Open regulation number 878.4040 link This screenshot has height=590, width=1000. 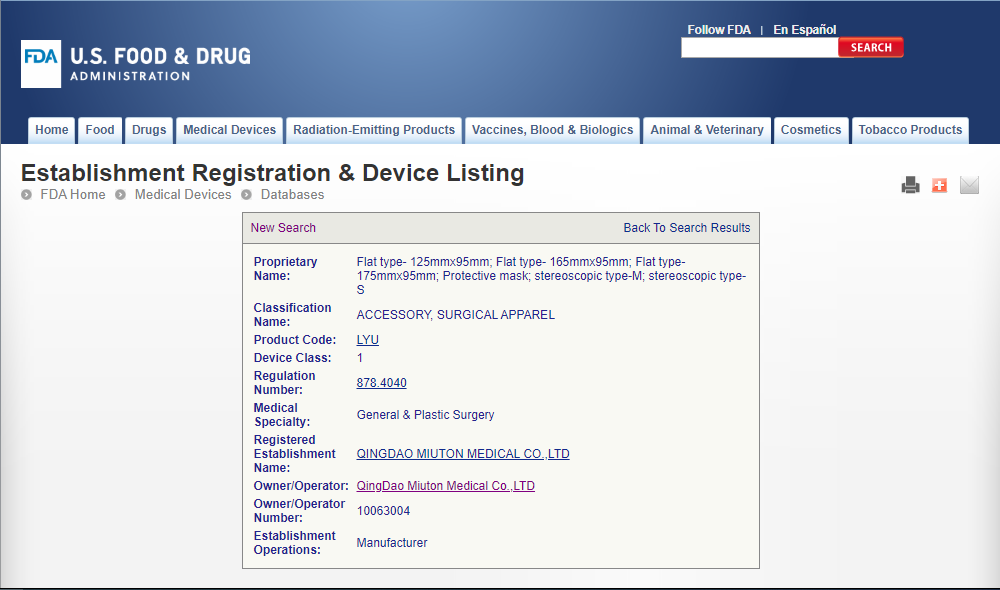click(381, 383)
